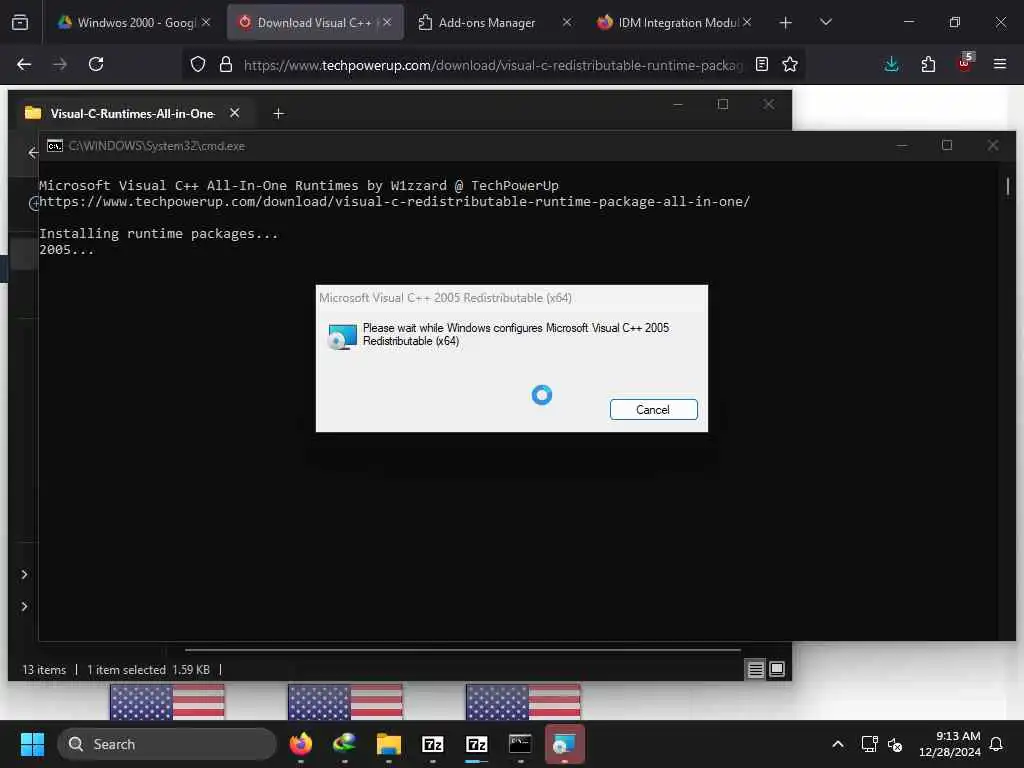The height and width of the screenshot is (768, 1024).
Task: Select the Visual-C-Runtimes-All-in-One Explorer tab
Action: click(x=133, y=114)
